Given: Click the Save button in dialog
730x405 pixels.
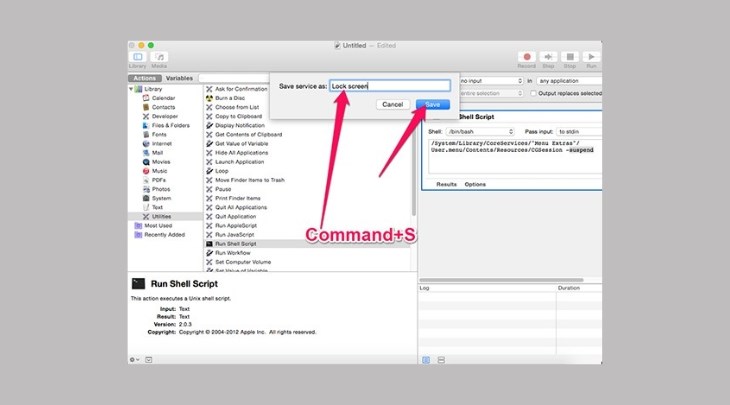Looking at the screenshot, I should click(x=433, y=104).
